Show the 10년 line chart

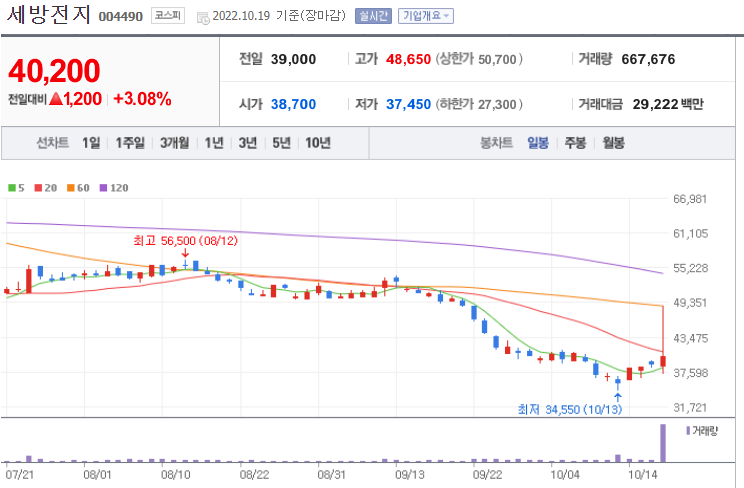[x=318, y=142]
